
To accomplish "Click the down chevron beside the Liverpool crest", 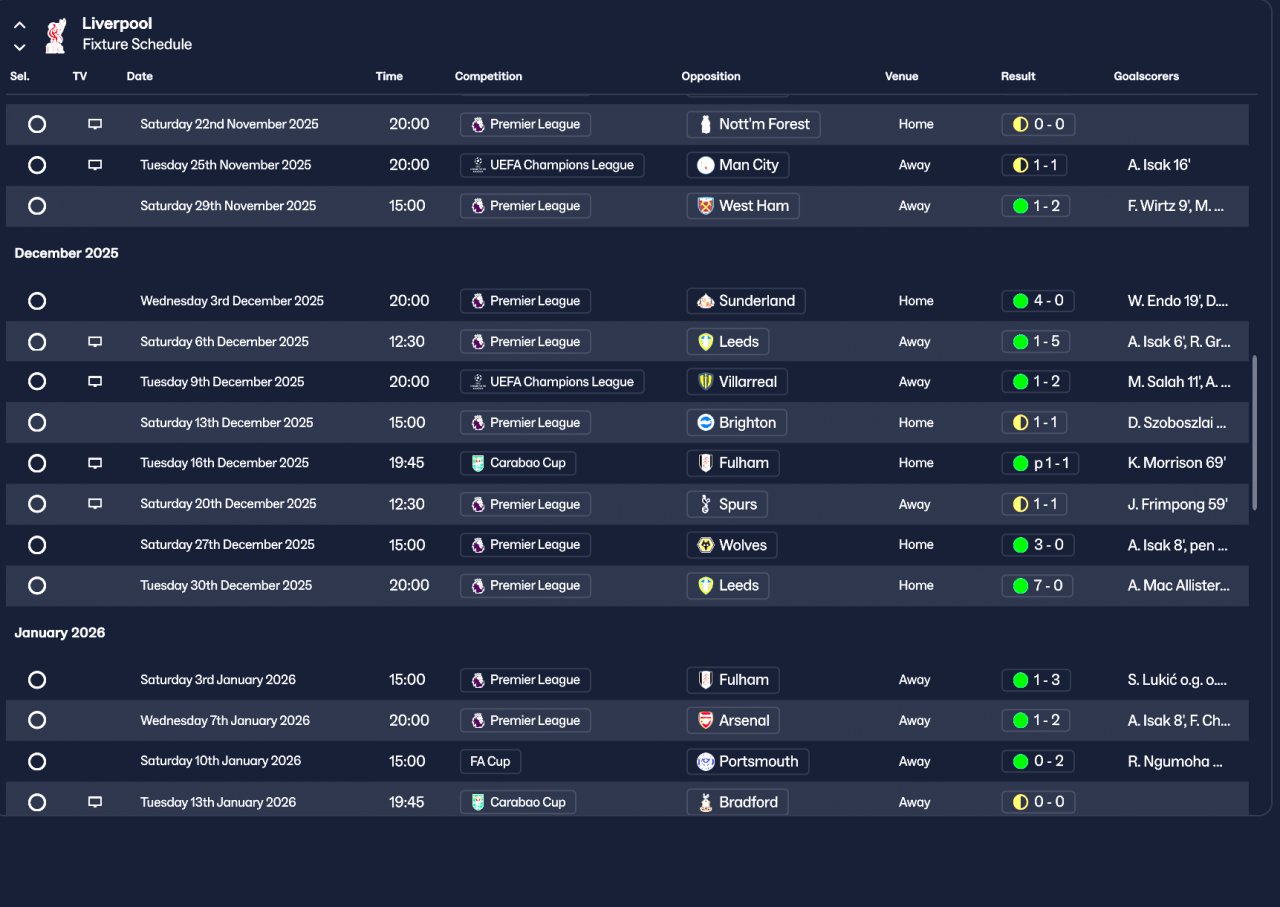I will click(x=20, y=47).
